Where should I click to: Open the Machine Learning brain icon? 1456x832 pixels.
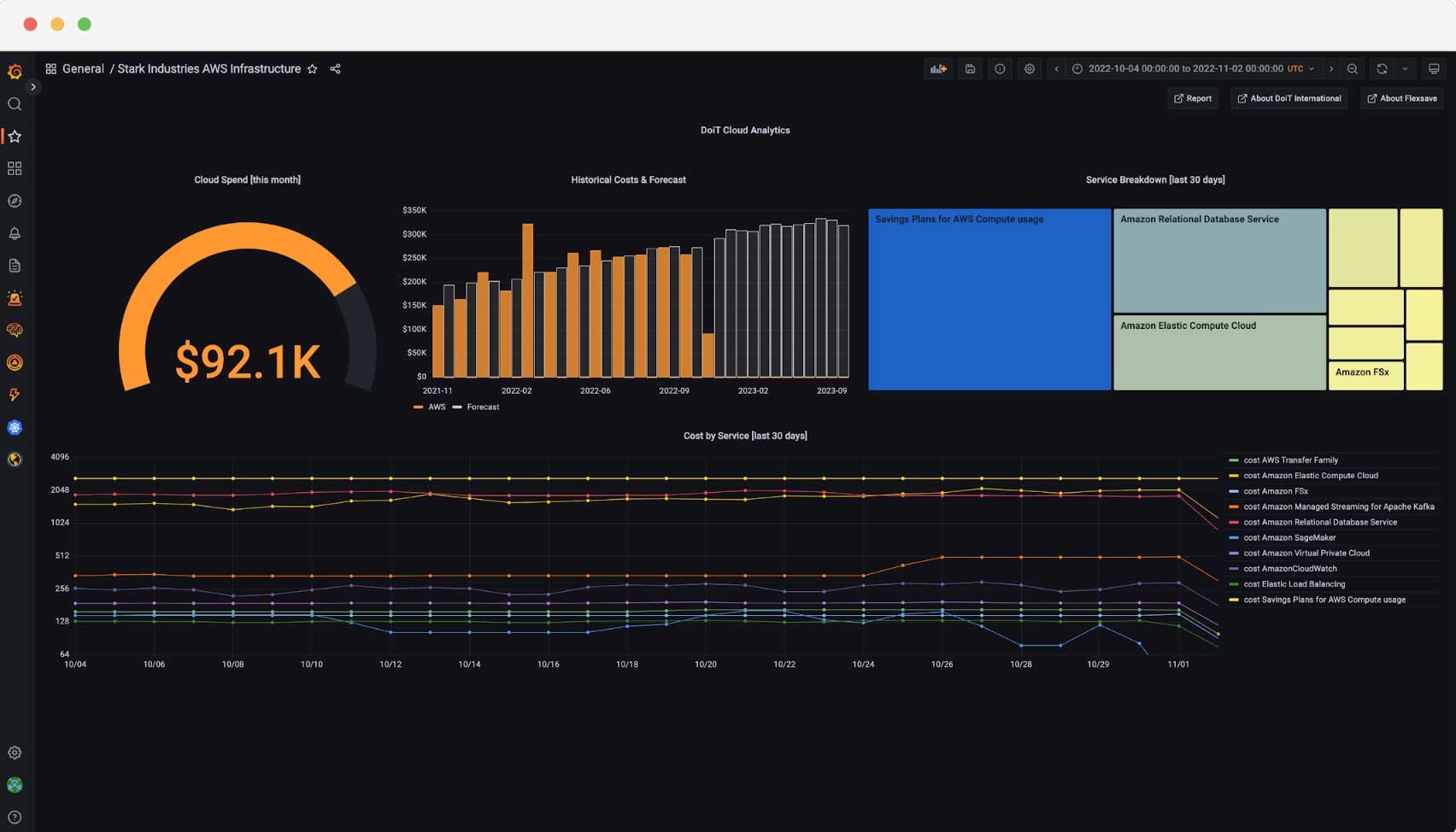click(x=15, y=331)
